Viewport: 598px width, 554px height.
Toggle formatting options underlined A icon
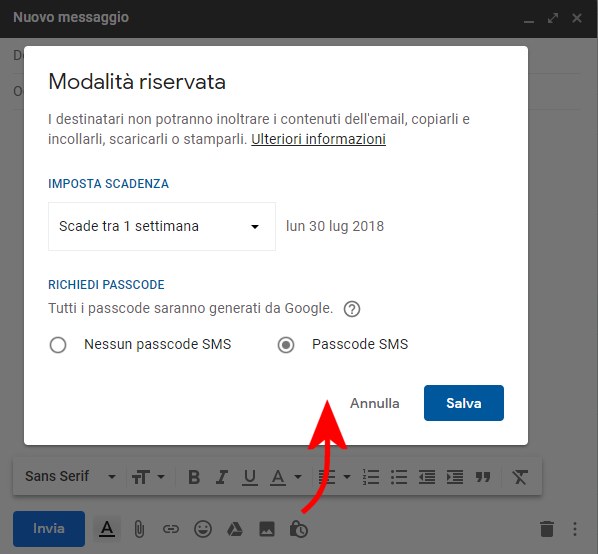tap(107, 529)
